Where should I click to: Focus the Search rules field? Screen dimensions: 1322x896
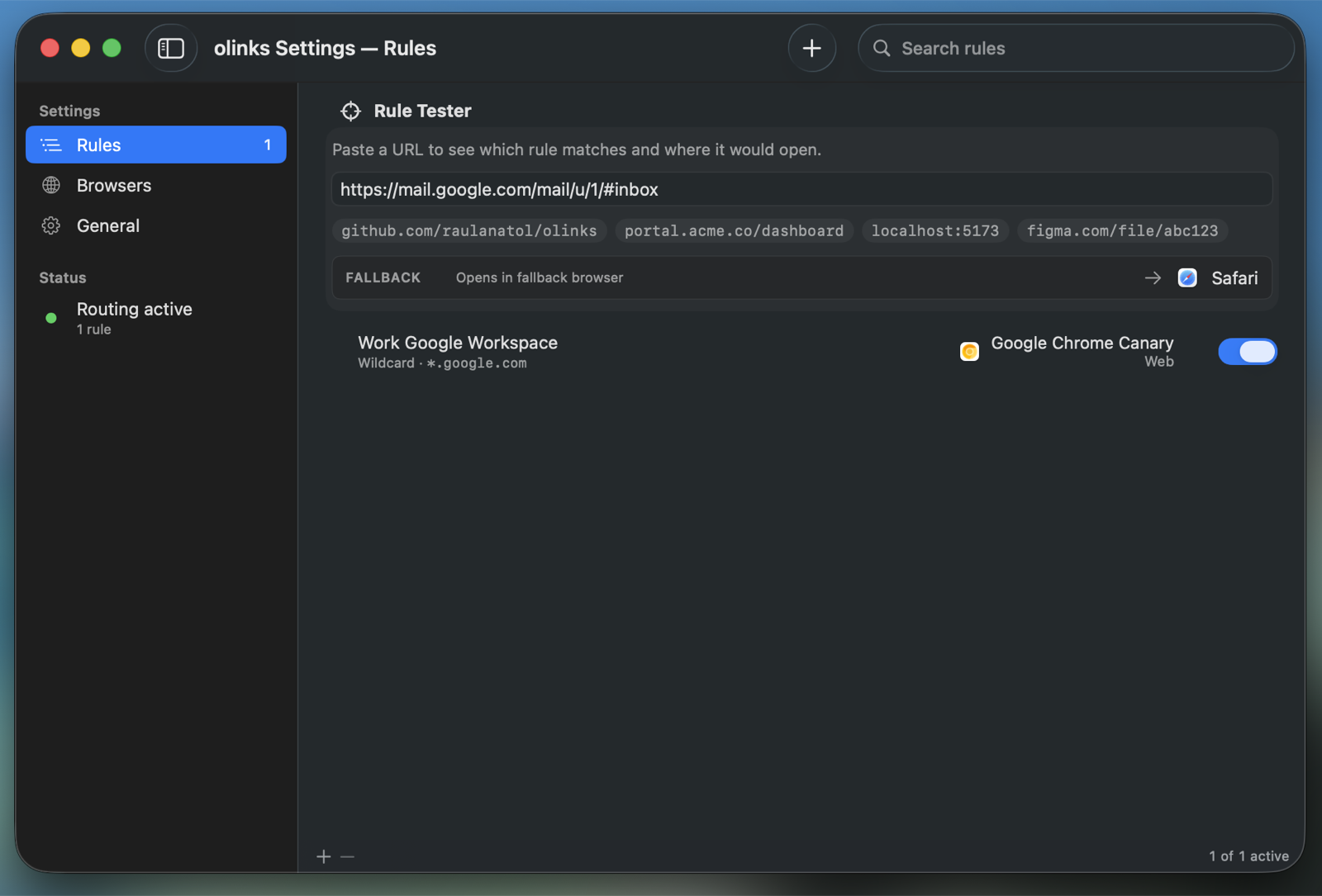tap(1076, 49)
